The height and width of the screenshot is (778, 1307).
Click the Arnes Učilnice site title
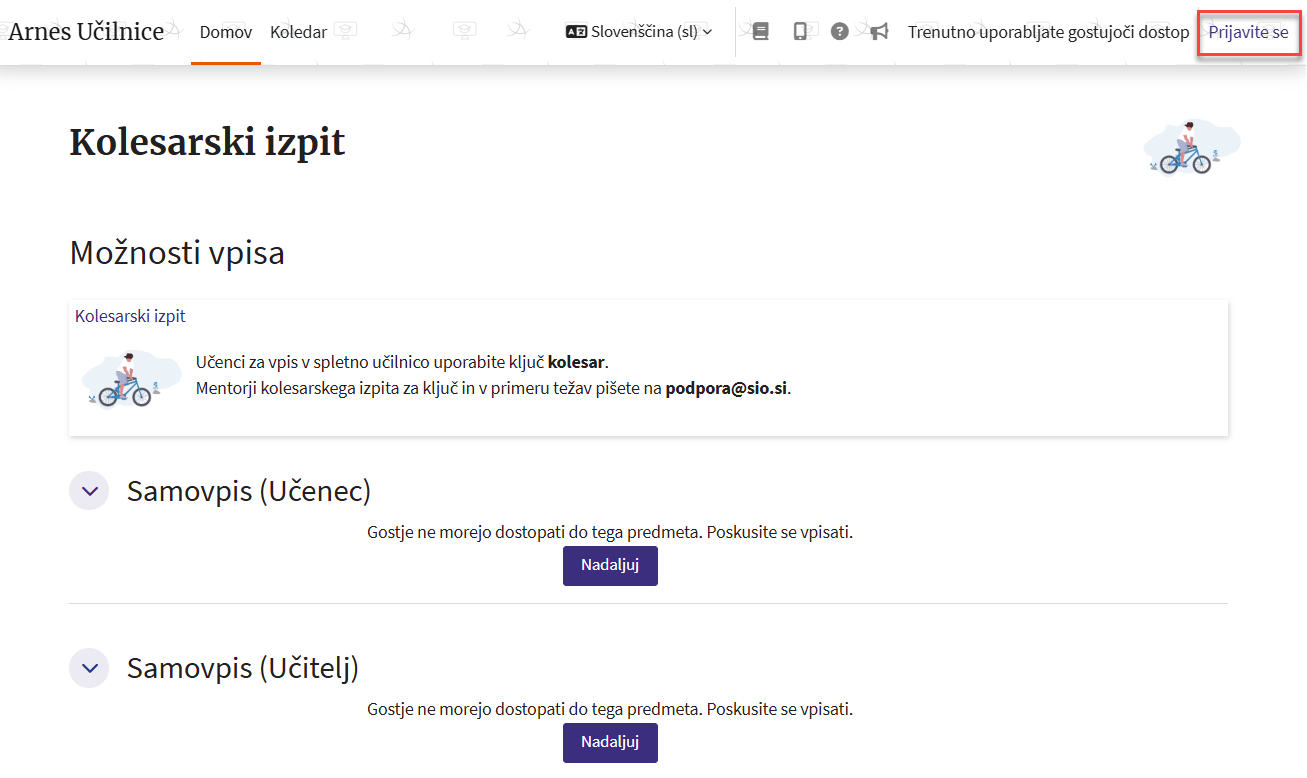pyautogui.click(x=86, y=32)
